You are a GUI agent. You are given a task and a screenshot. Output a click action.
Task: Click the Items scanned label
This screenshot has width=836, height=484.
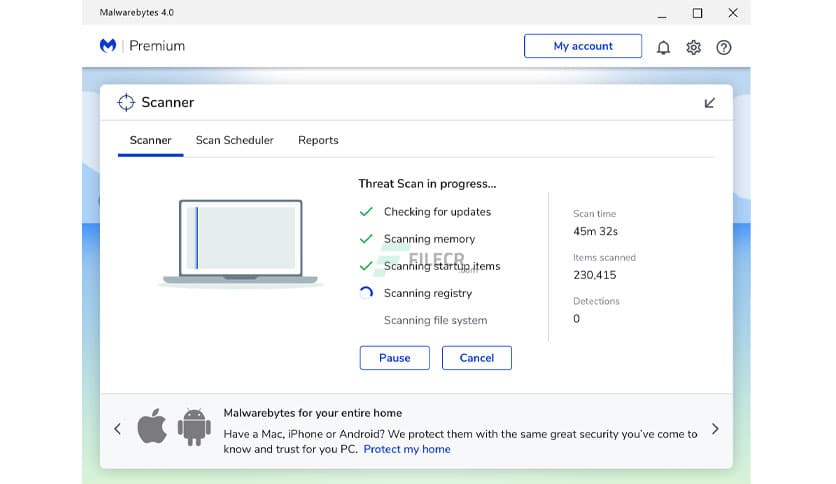[604, 257]
